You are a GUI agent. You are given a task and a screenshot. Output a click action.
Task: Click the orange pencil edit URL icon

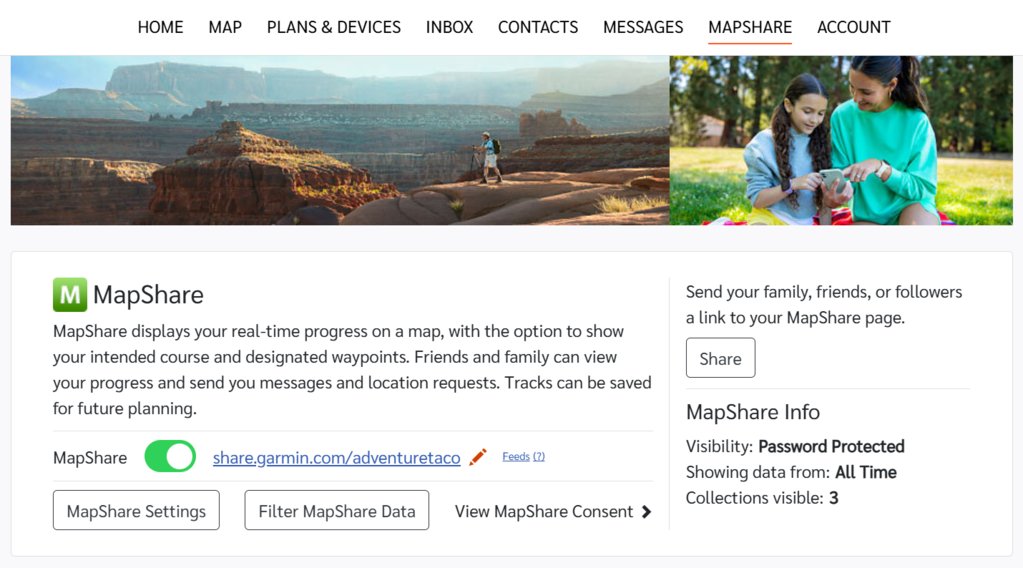pyautogui.click(x=478, y=456)
